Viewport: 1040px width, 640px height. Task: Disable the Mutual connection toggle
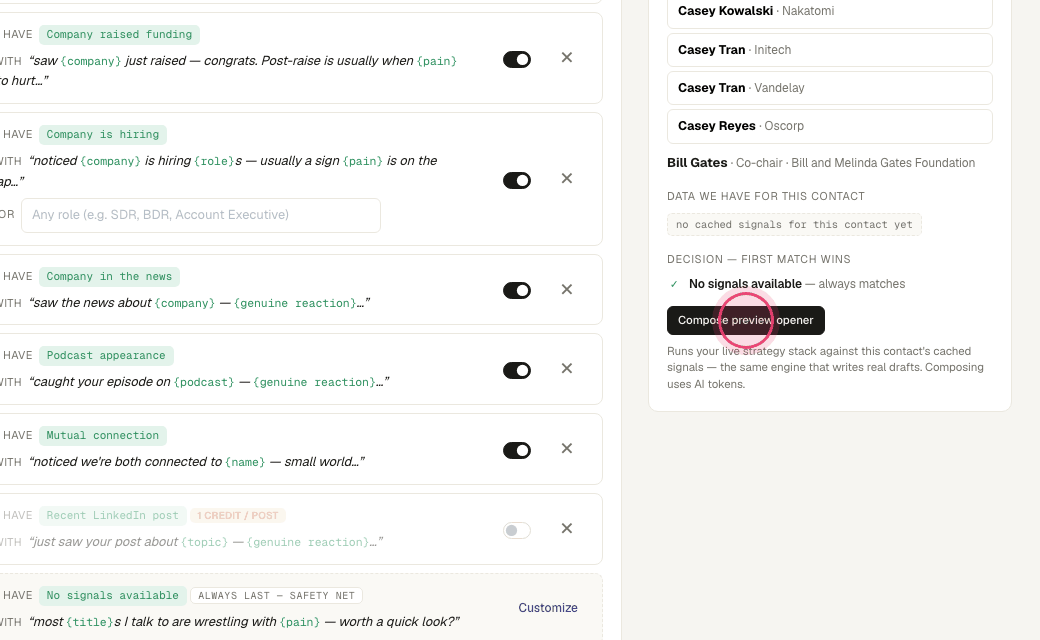(x=517, y=450)
